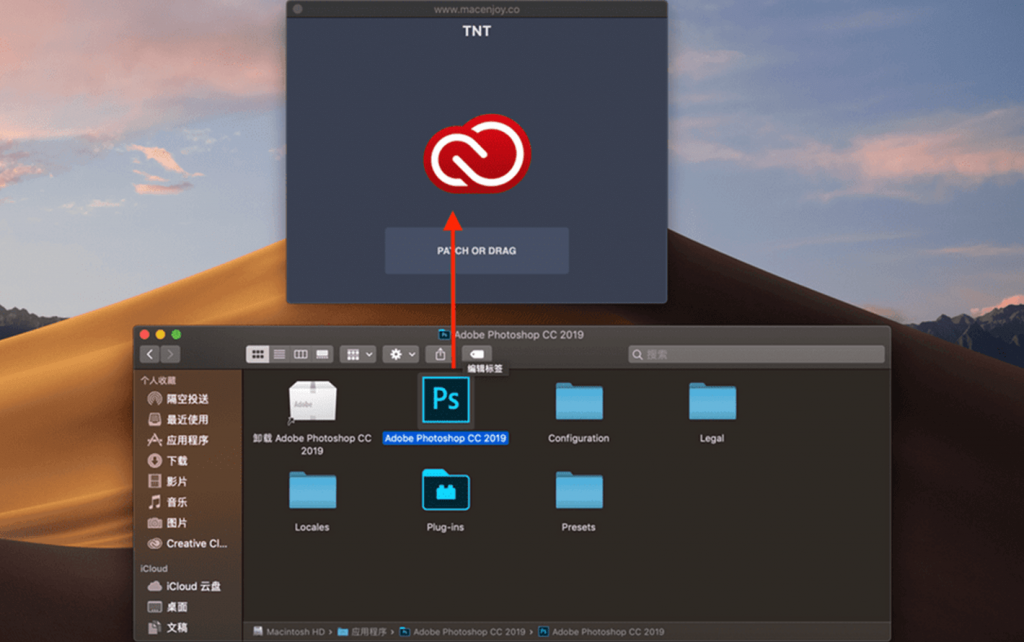The image size is (1024, 642).
Task: Open the Legal folder
Action: click(712, 400)
